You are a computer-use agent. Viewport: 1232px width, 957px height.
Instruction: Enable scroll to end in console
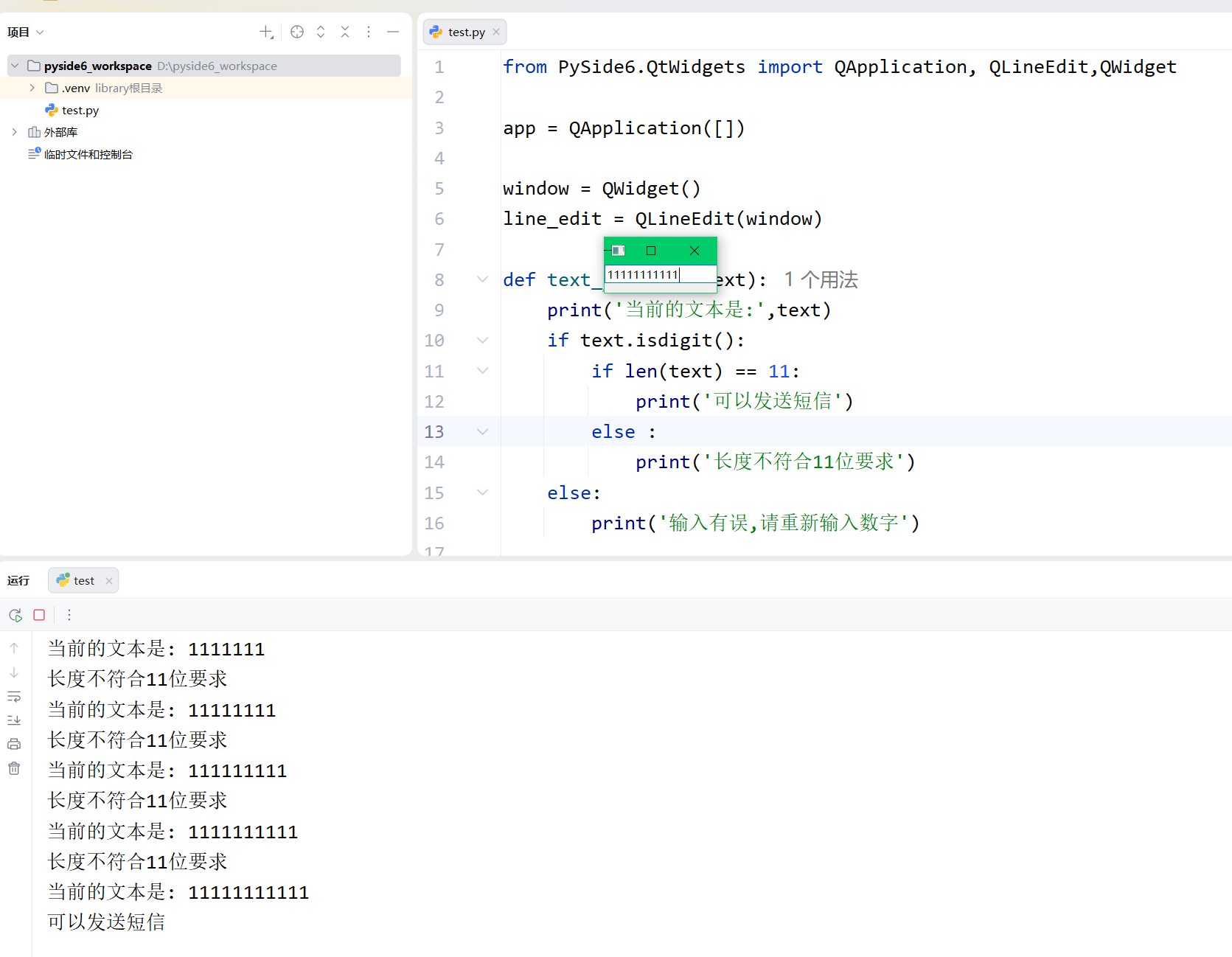[14, 720]
